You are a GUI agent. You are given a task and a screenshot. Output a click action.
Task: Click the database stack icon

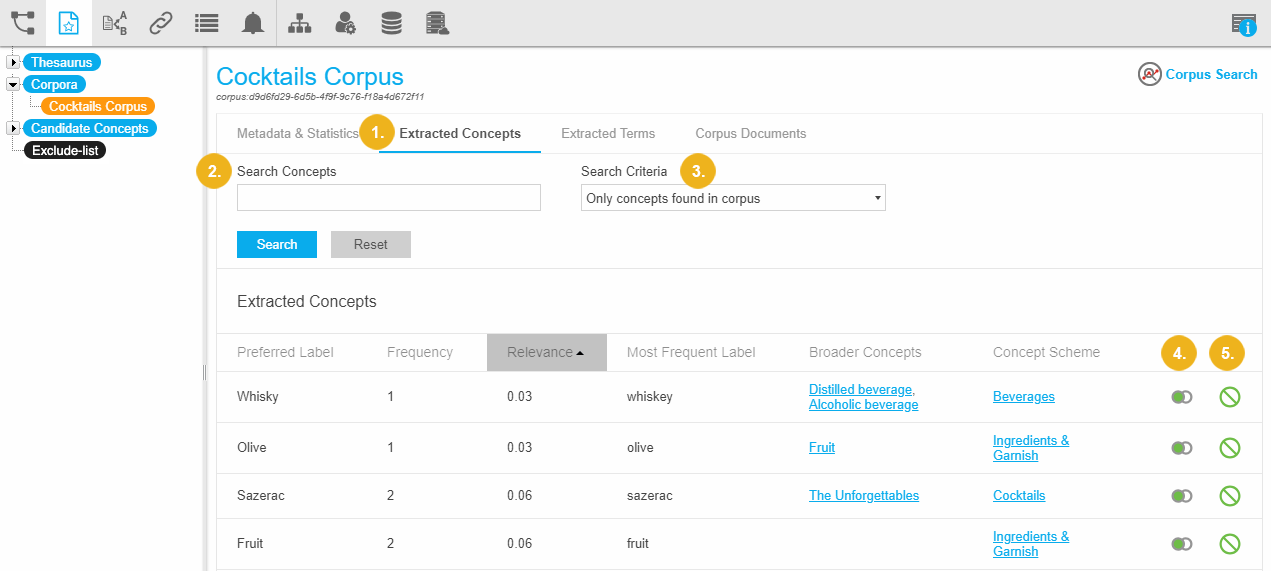391,23
